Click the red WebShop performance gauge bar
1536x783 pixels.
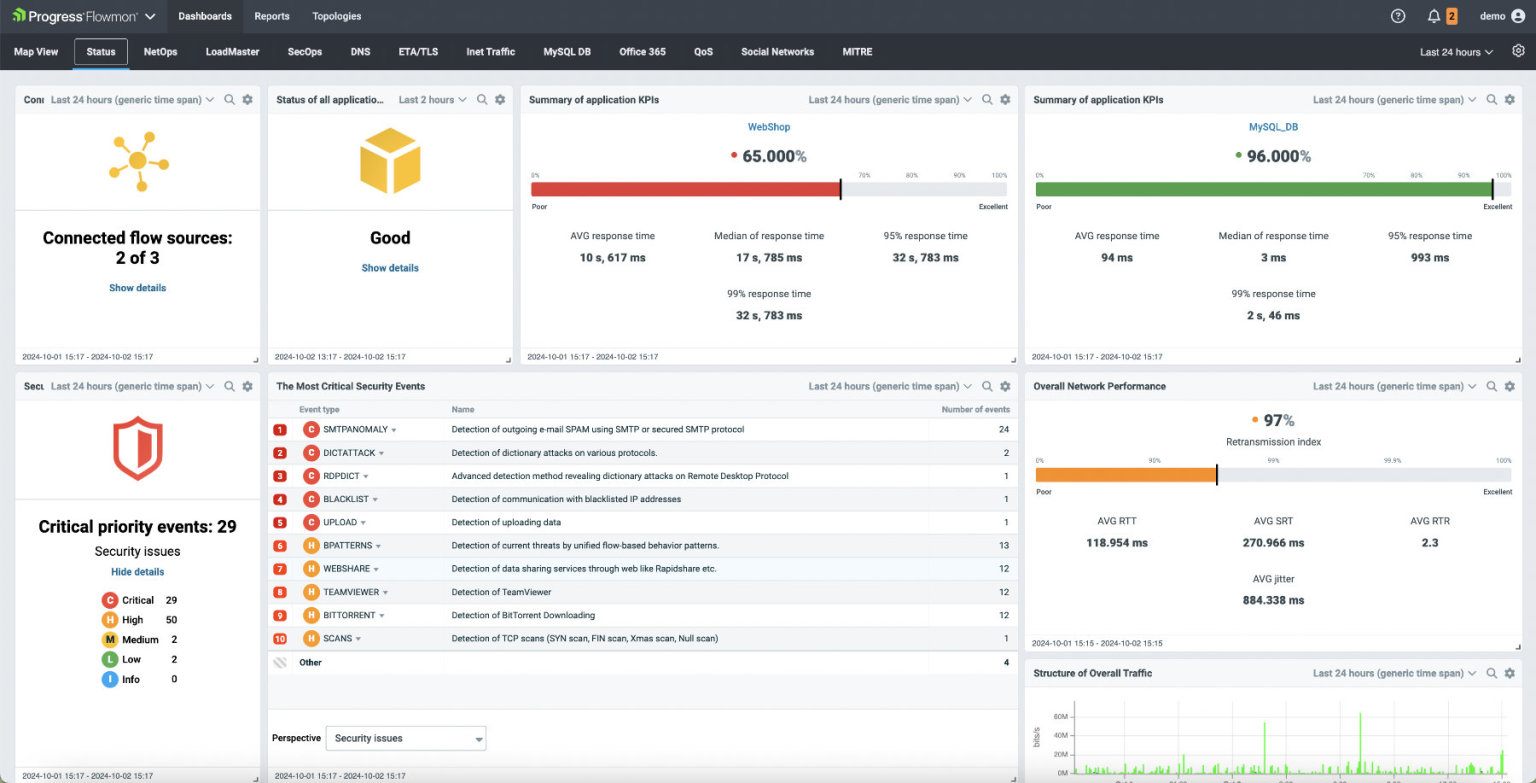coord(687,188)
